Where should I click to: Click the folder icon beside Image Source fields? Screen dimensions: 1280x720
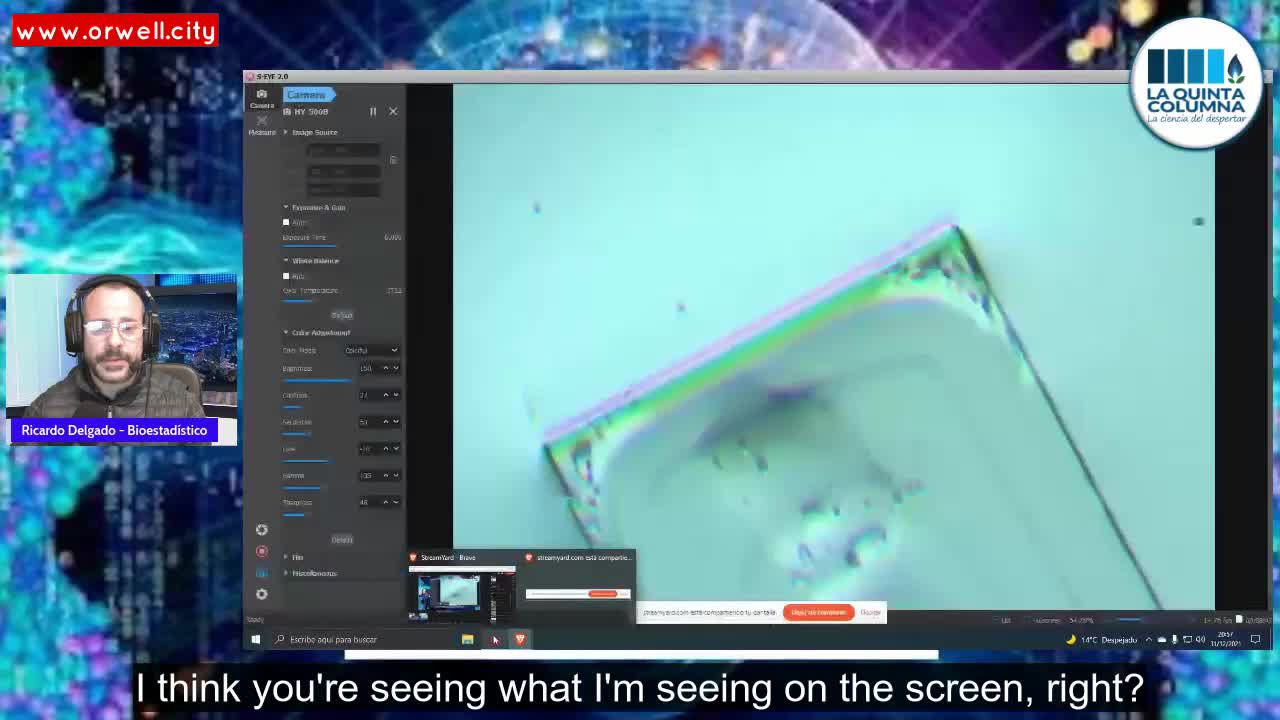tap(393, 160)
